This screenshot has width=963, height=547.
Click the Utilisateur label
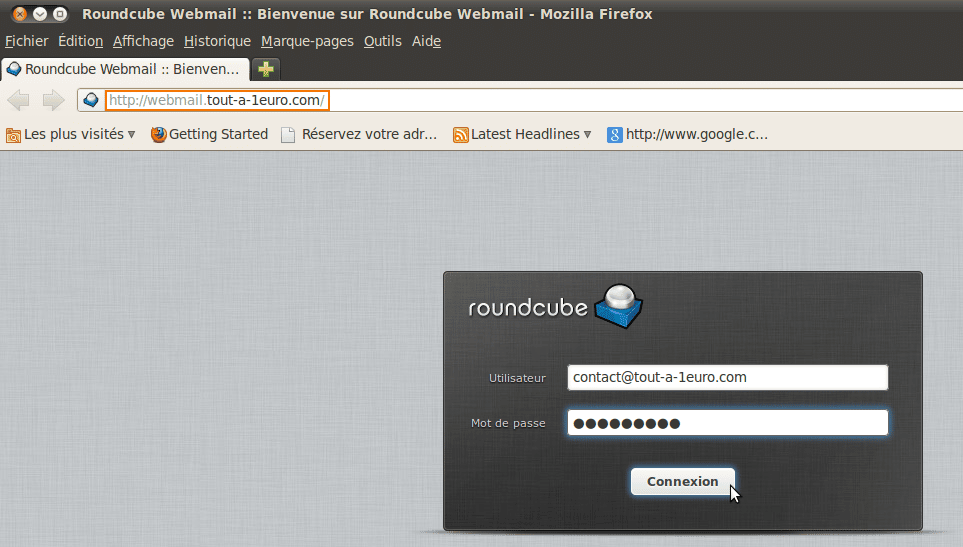pyautogui.click(x=517, y=378)
